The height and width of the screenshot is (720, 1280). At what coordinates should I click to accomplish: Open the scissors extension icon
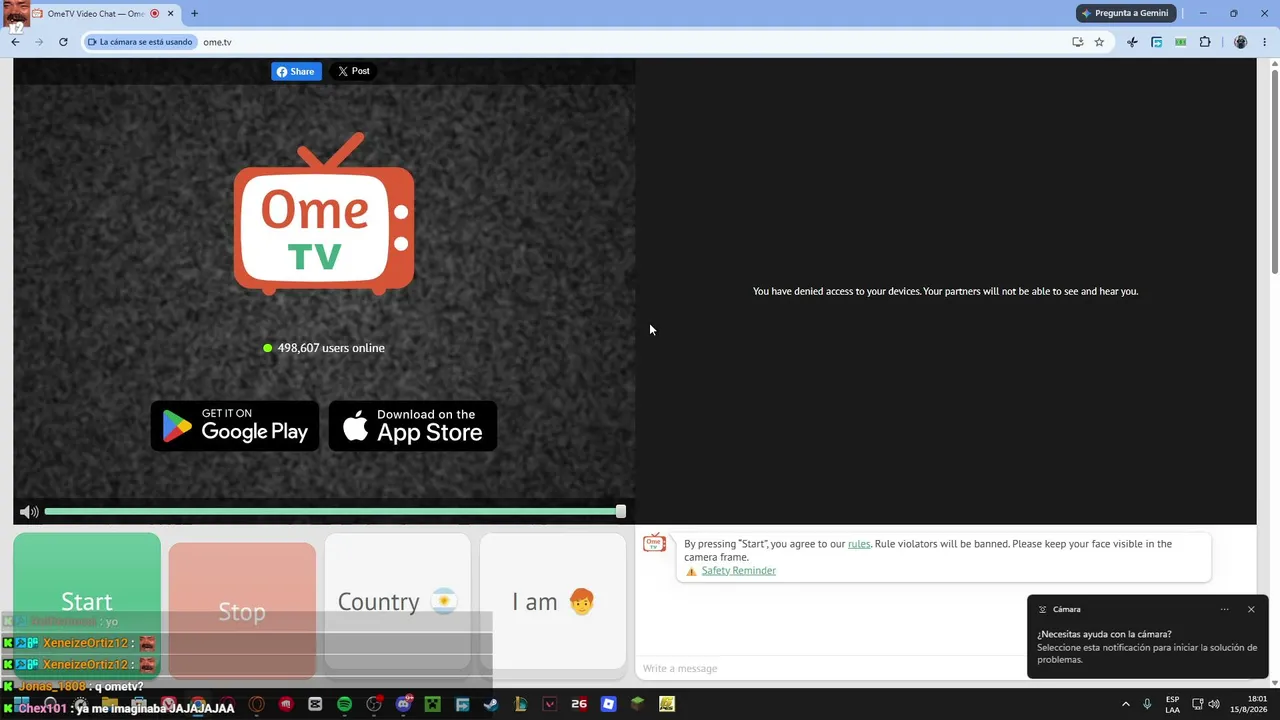1132,42
